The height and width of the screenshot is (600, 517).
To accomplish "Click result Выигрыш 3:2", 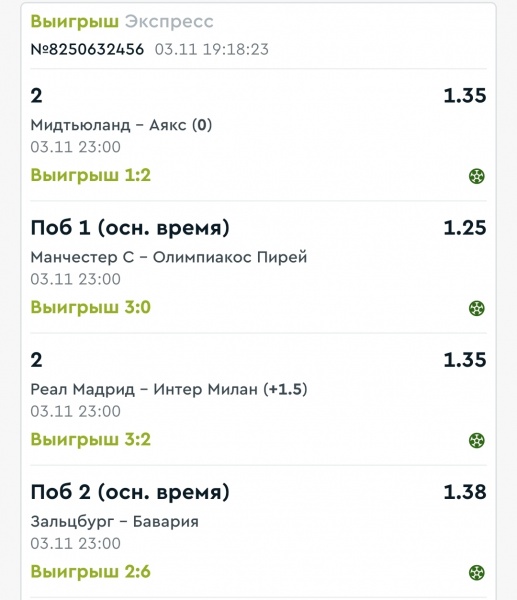I will point(91,439).
